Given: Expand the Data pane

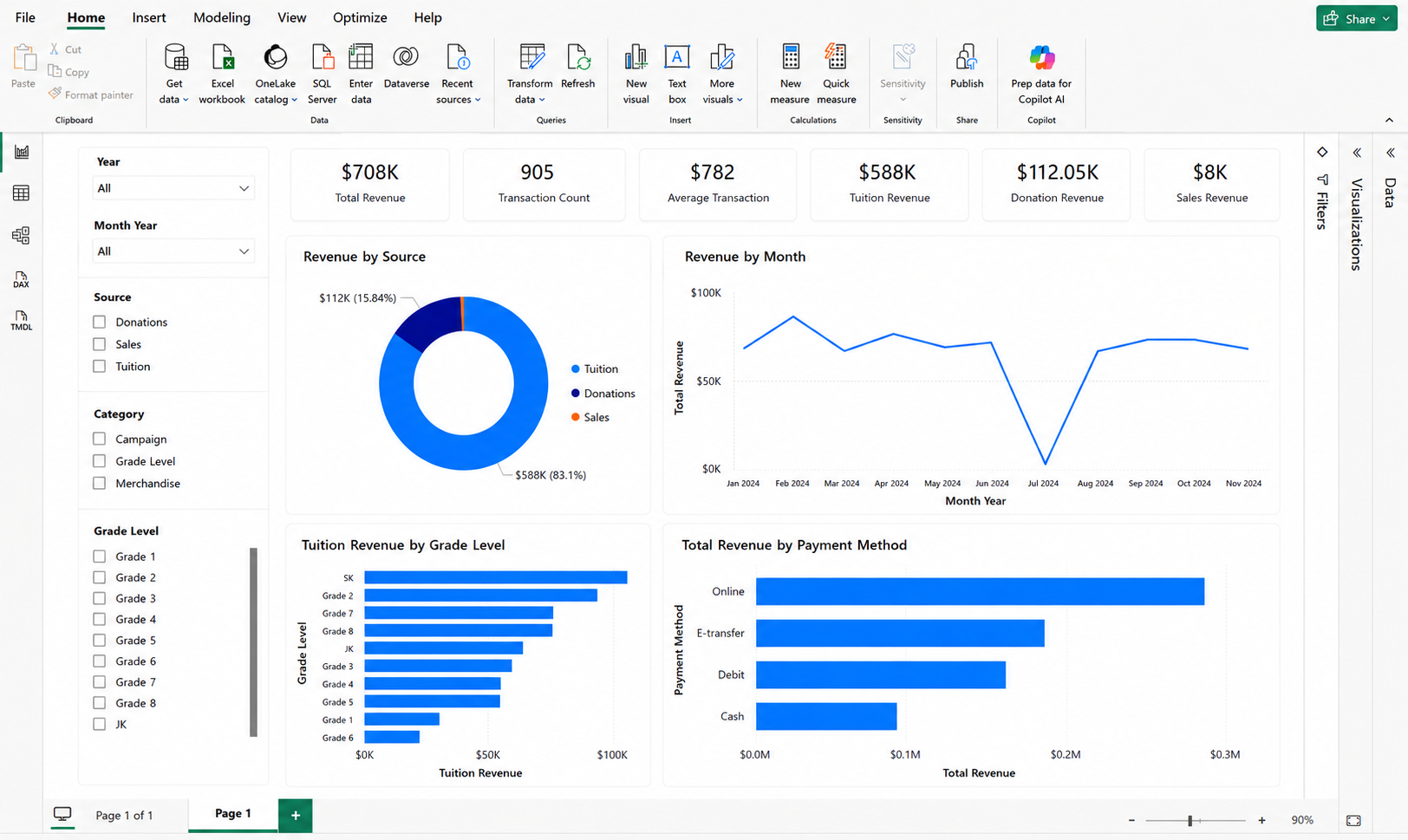Looking at the screenshot, I should click(x=1391, y=153).
